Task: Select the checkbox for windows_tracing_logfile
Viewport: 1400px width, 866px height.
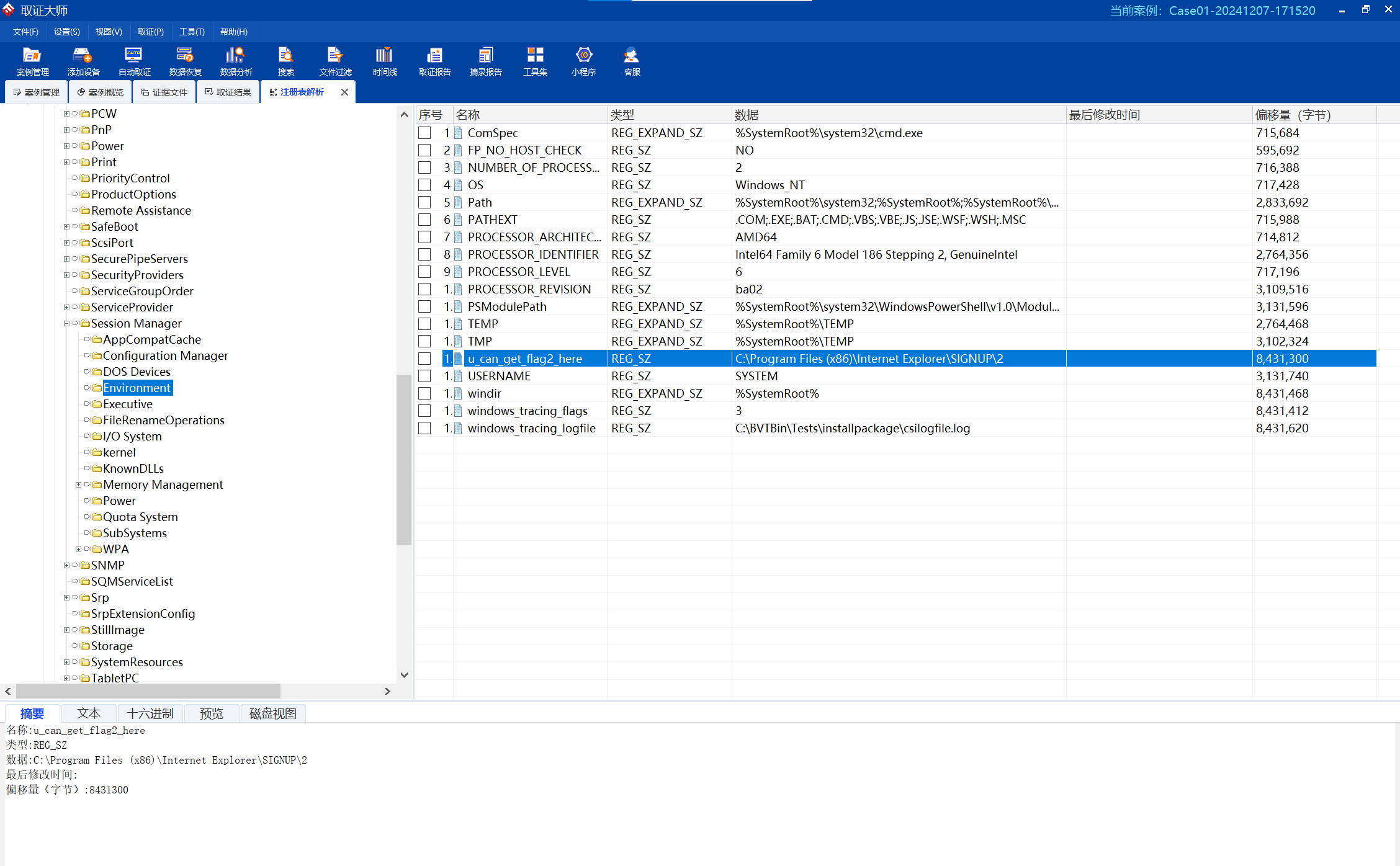Action: 424,428
